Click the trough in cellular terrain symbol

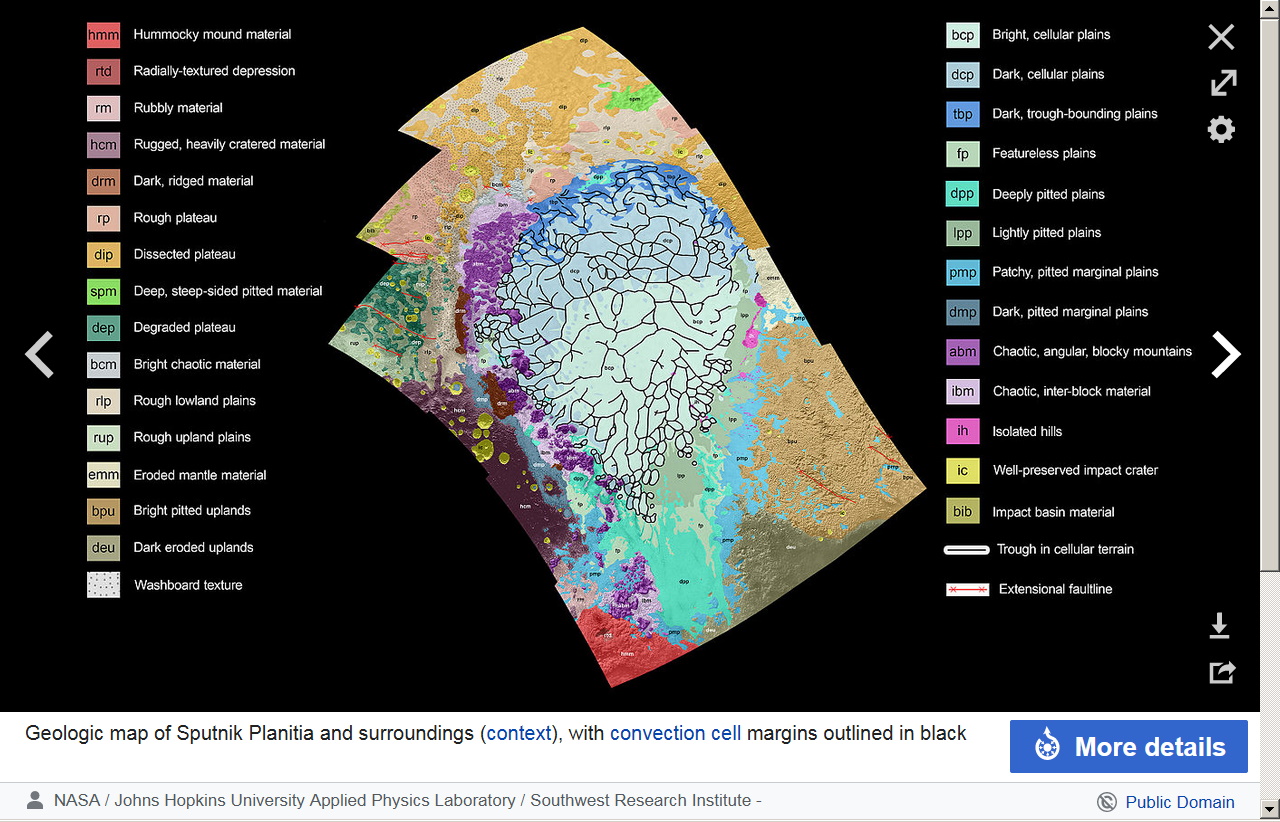tap(966, 550)
